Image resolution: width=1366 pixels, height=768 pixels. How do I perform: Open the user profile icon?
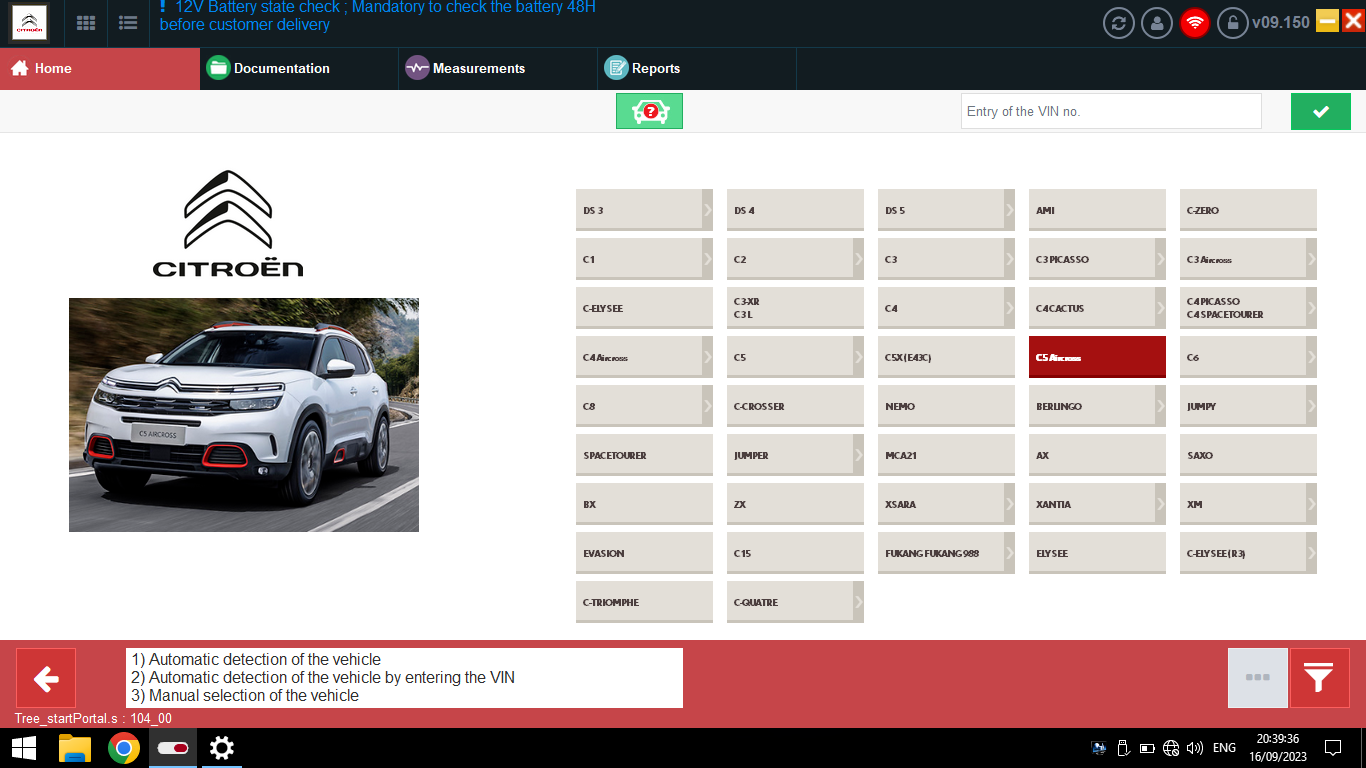click(1157, 22)
